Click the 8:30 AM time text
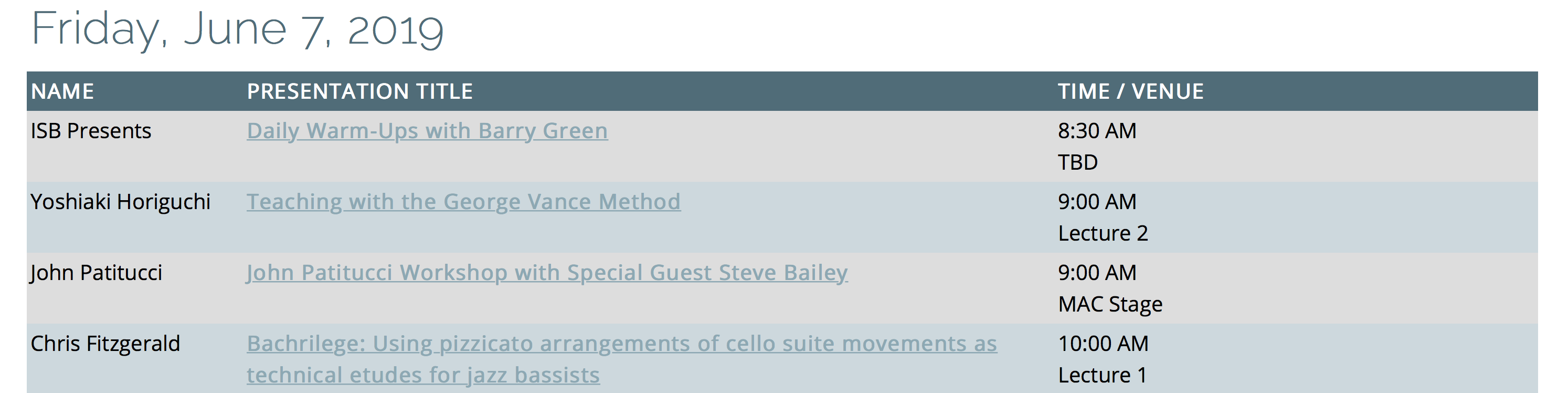Viewport: 1568px width, 393px height. [x=1097, y=131]
